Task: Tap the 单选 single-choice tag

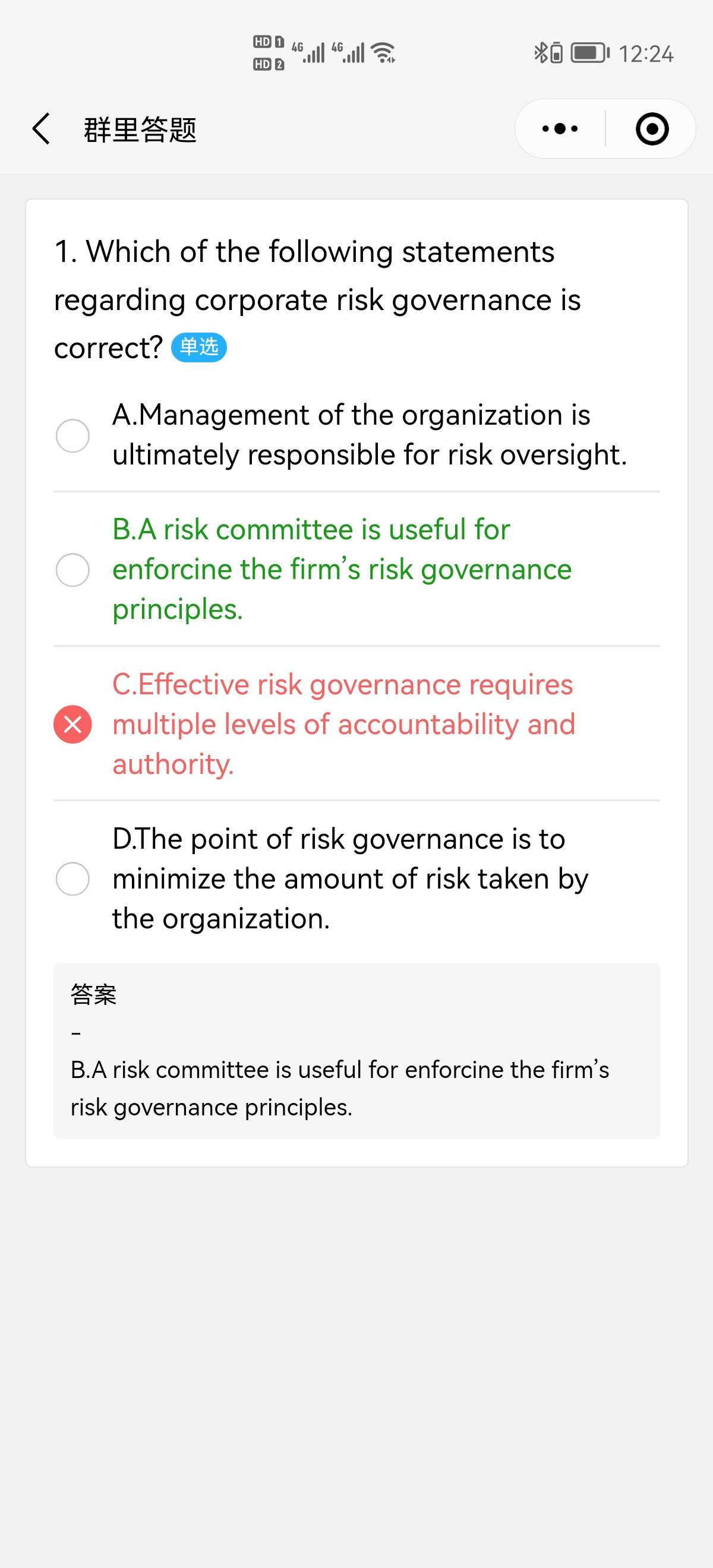Action: (x=199, y=347)
